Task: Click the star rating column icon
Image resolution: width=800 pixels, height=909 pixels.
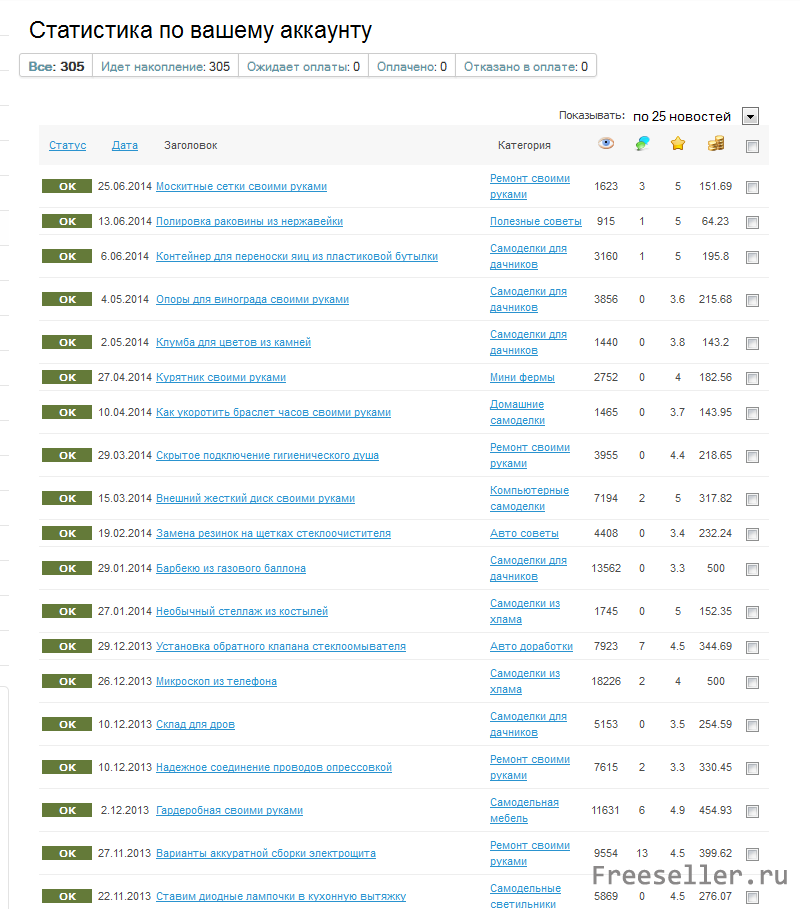Action: 678,144
